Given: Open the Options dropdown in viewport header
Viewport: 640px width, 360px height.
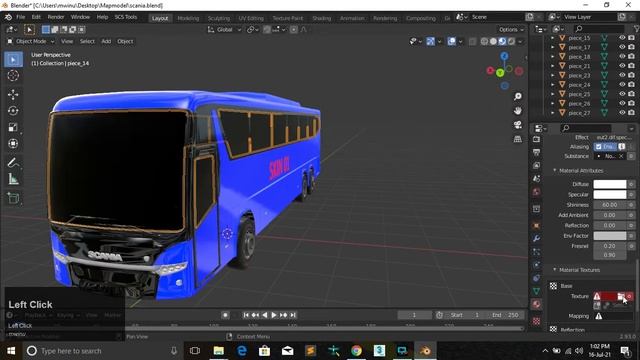Looking at the screenshot, I should pyautogui.click(x=511, y=29).
